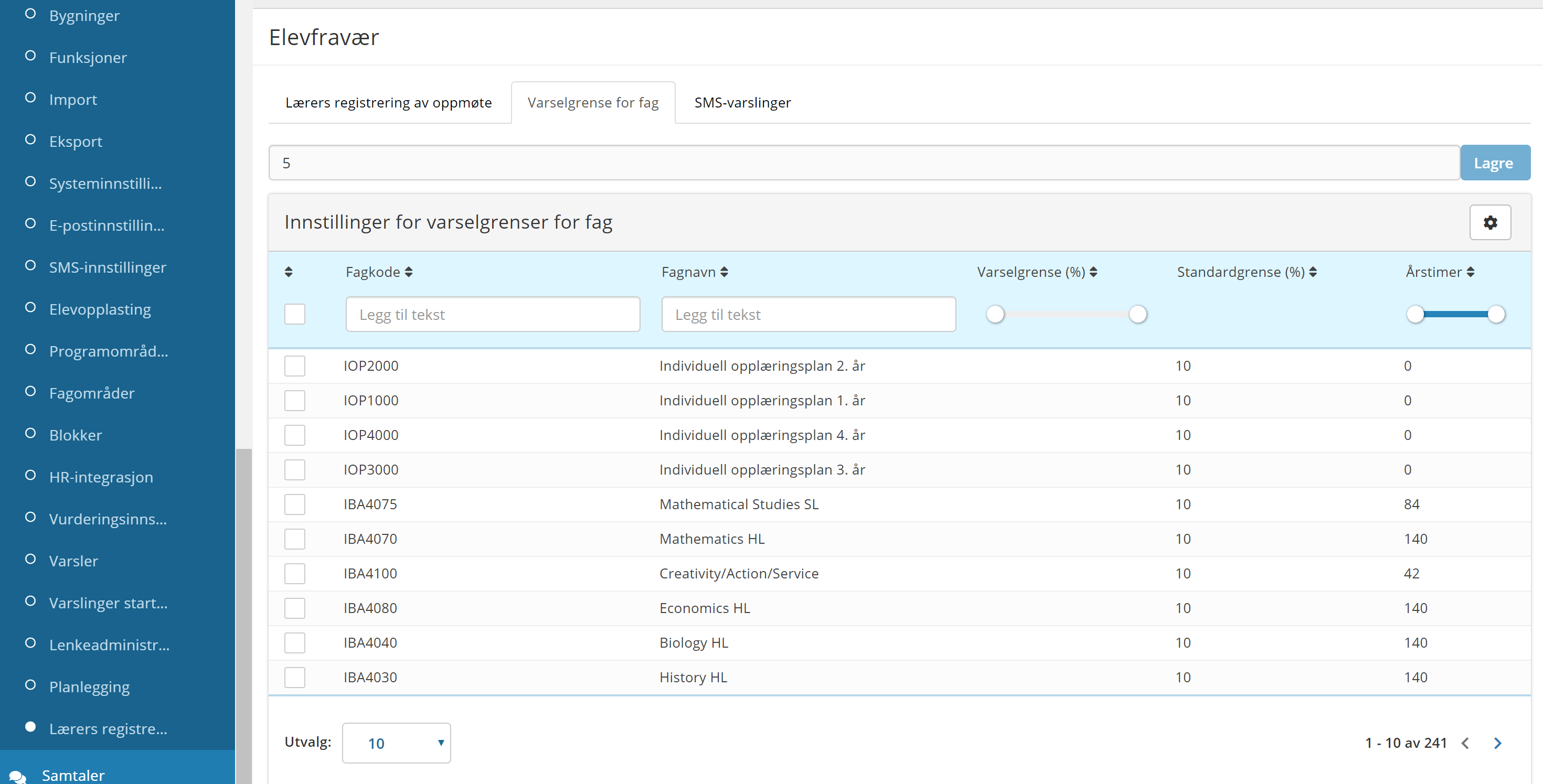
Task: Open Lenkeadministrasjon sidebar item
Action: 109,645
